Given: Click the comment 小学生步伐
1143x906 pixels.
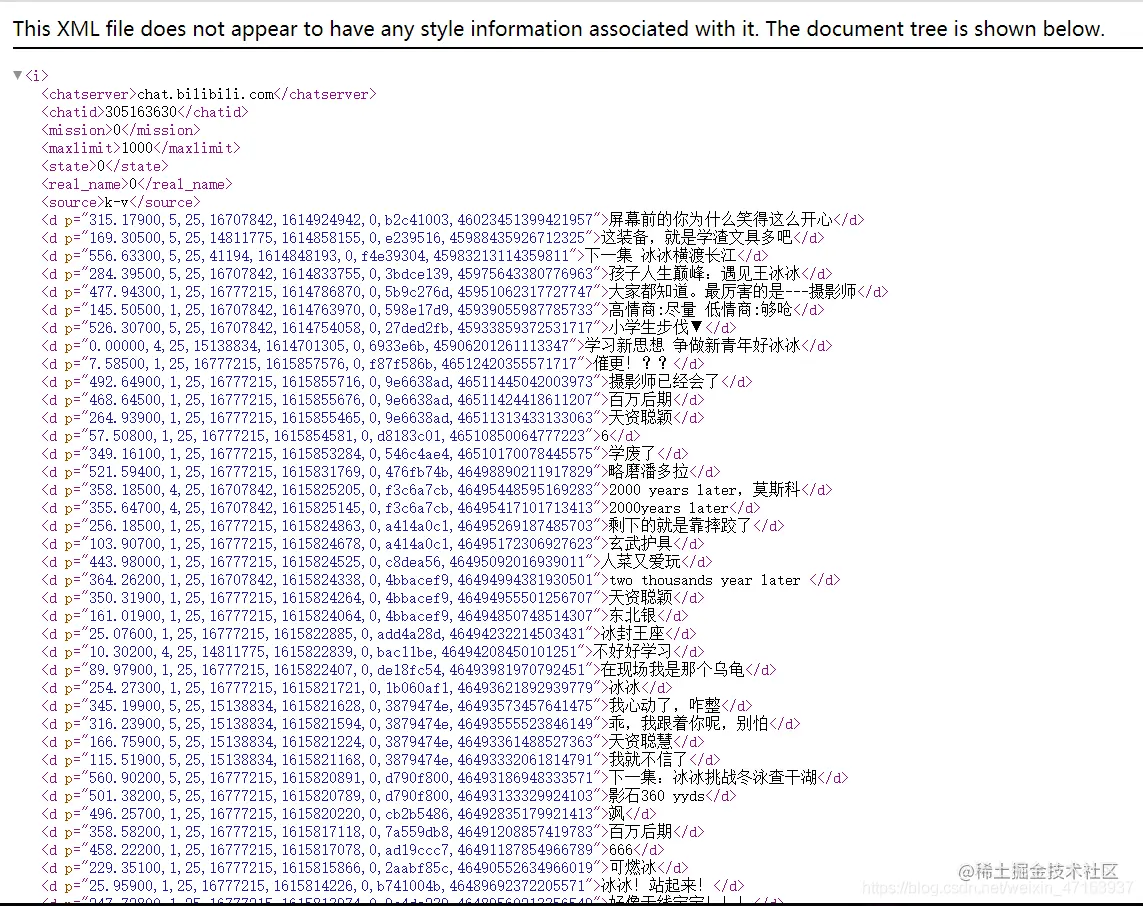Looking at the screenshot, I should [x=655, y=328].
